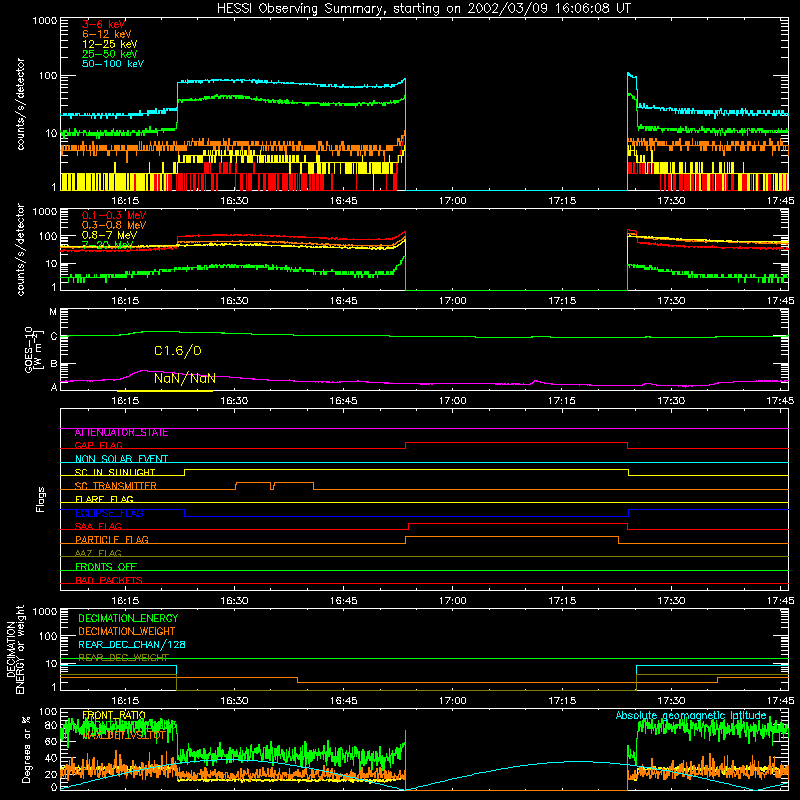Click the yellow flare duration bar under GOES panel
Viewport: 800px width, 800px height.
pos(165,391)
